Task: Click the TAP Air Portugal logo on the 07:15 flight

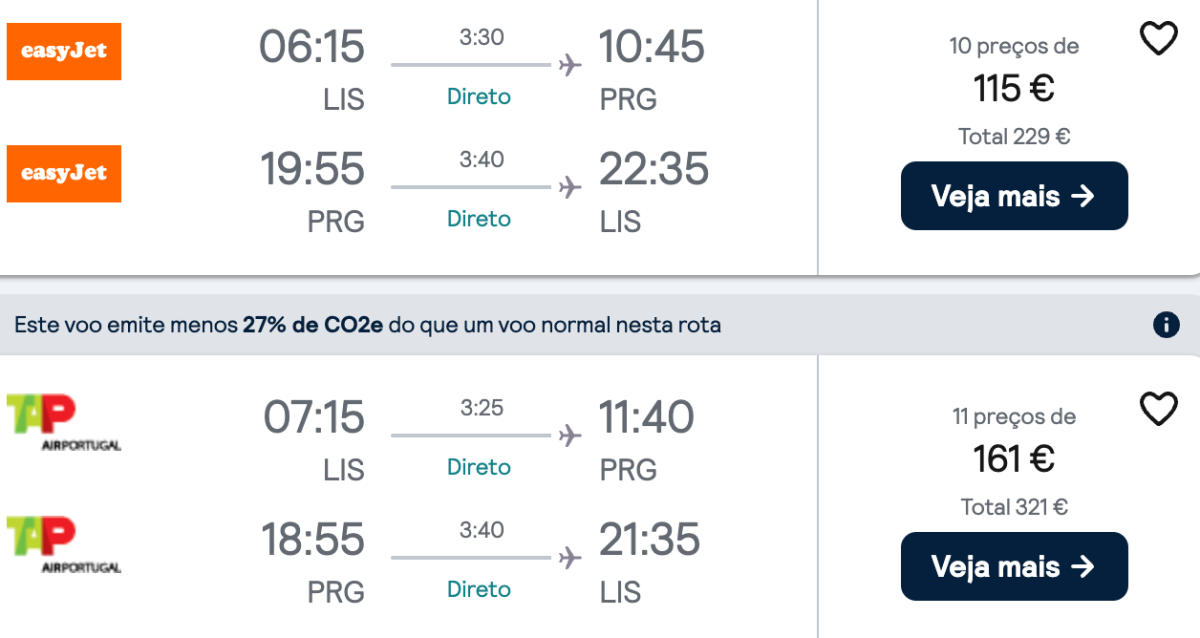Action: [x=64, y=422]
